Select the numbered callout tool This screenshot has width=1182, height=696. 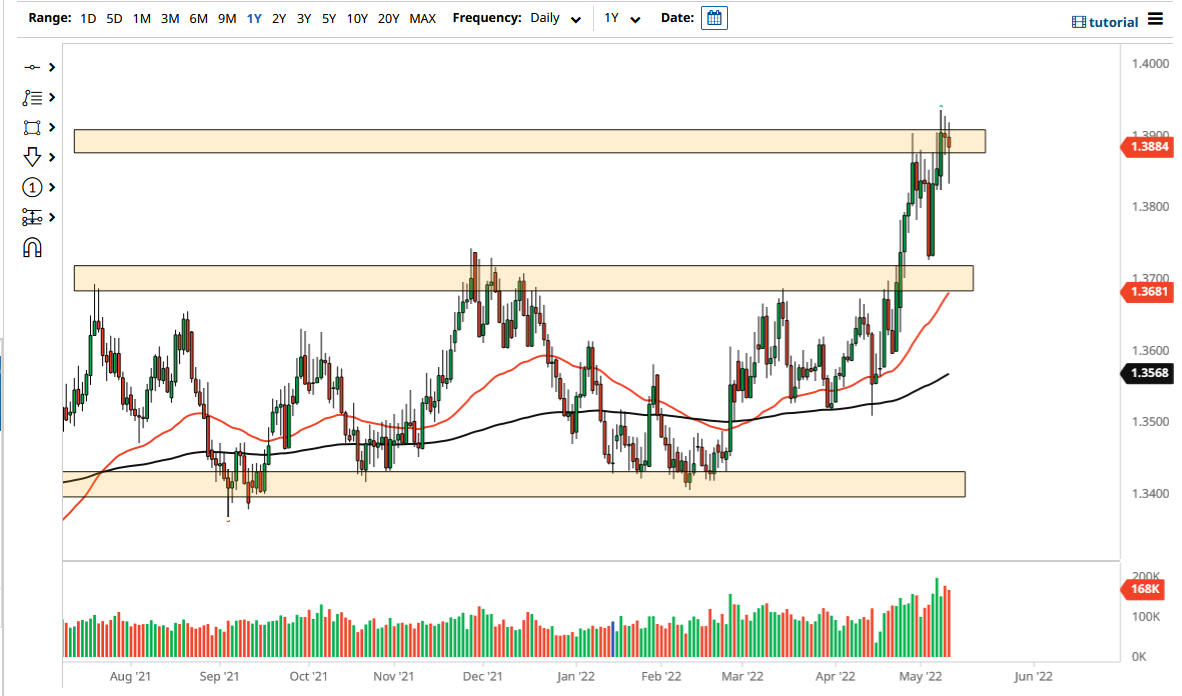[x=30, y=187]
